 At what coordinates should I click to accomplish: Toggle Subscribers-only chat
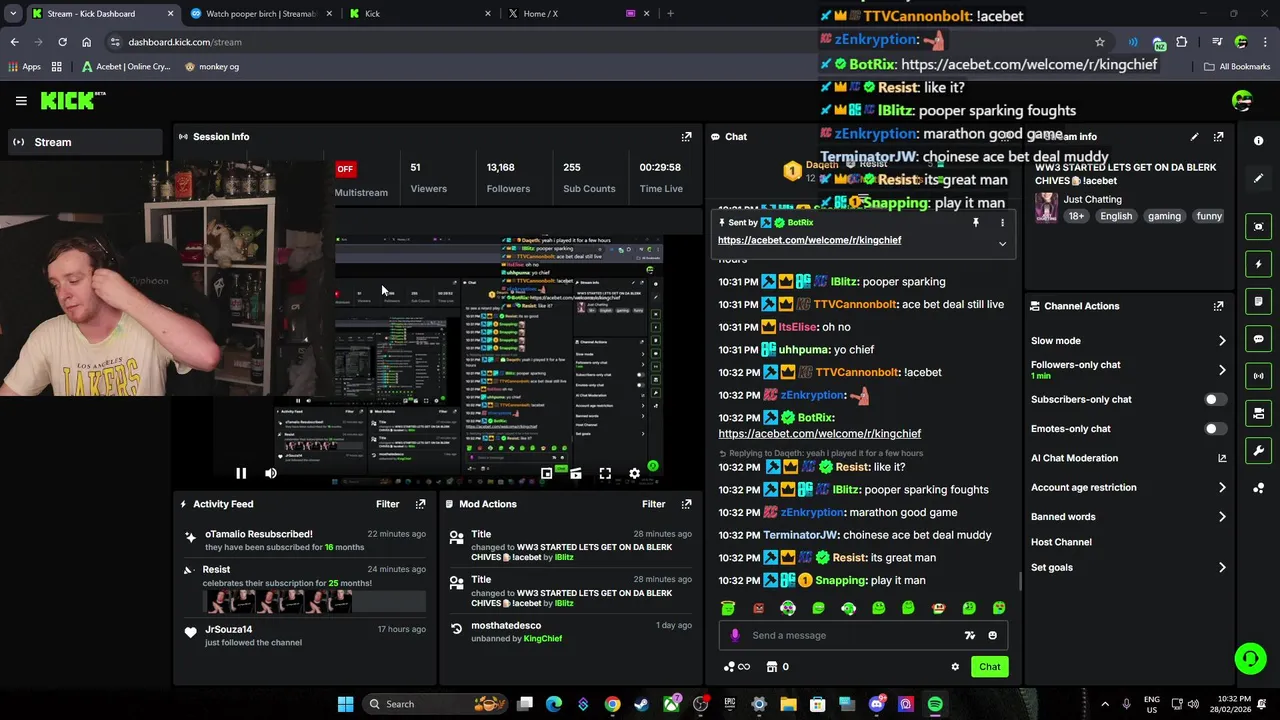(1215, 399)
